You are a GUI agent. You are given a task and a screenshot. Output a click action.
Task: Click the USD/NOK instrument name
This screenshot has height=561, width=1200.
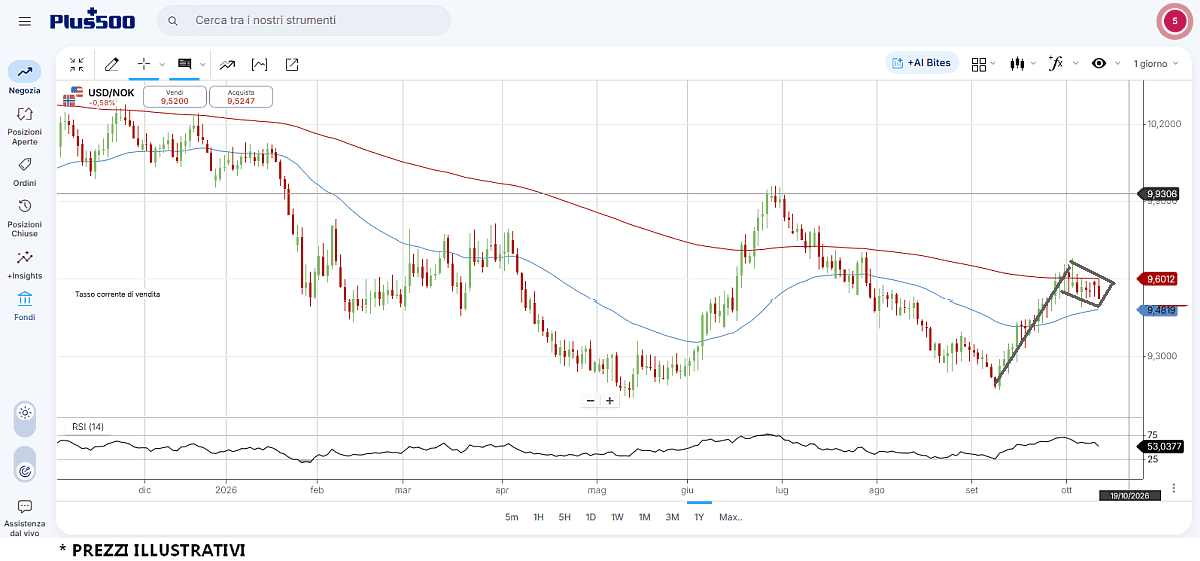pyautogui.click(x=111, y=92)
